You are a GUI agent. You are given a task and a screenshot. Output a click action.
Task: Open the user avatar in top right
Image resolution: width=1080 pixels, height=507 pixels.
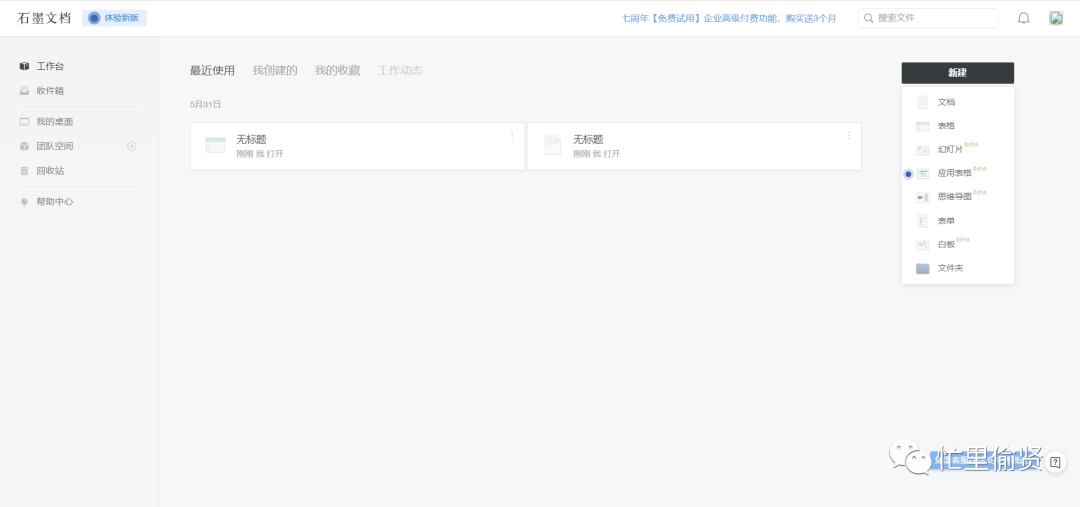point(1056,19)
